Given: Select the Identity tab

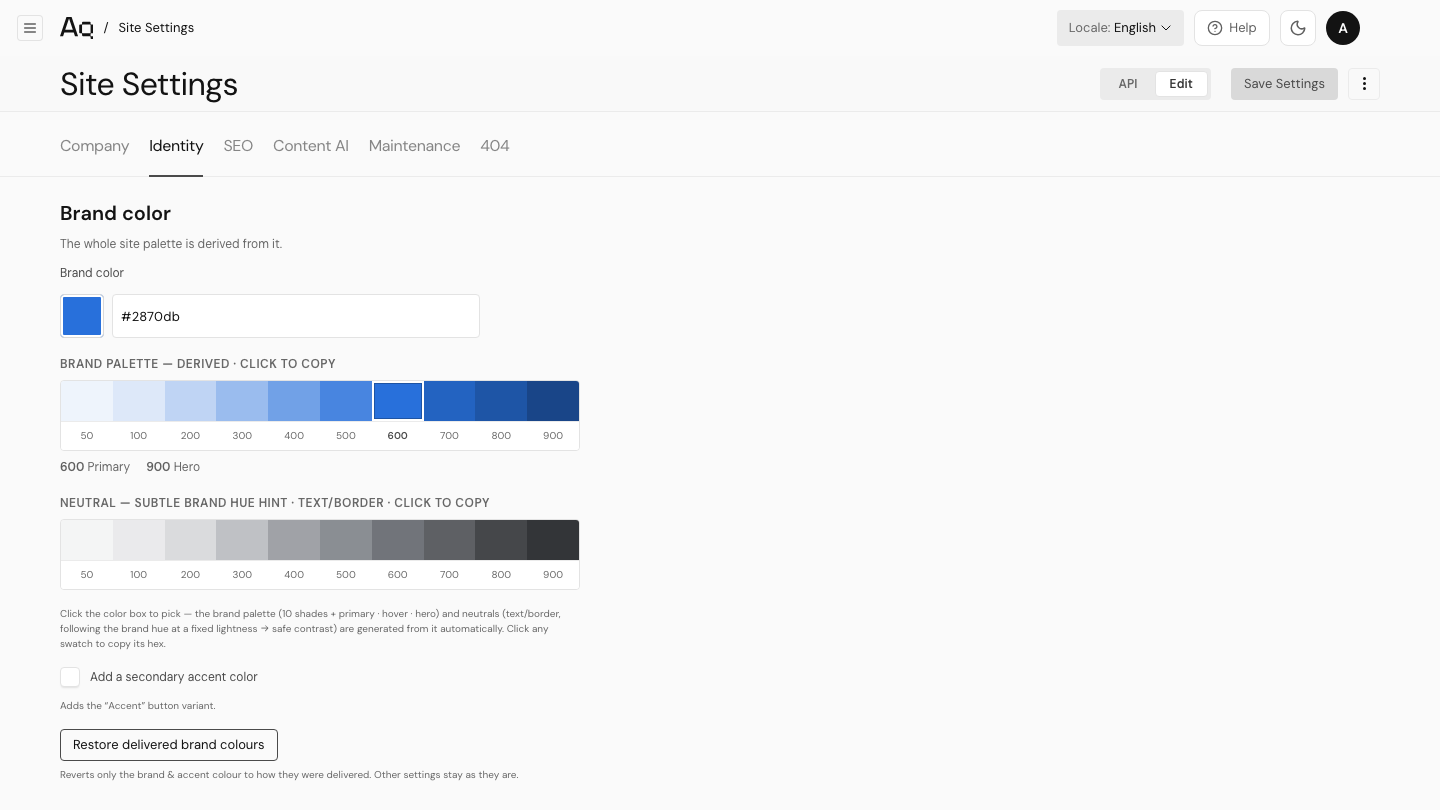Looking at the screenshot, I should click(x=176, y=146).
